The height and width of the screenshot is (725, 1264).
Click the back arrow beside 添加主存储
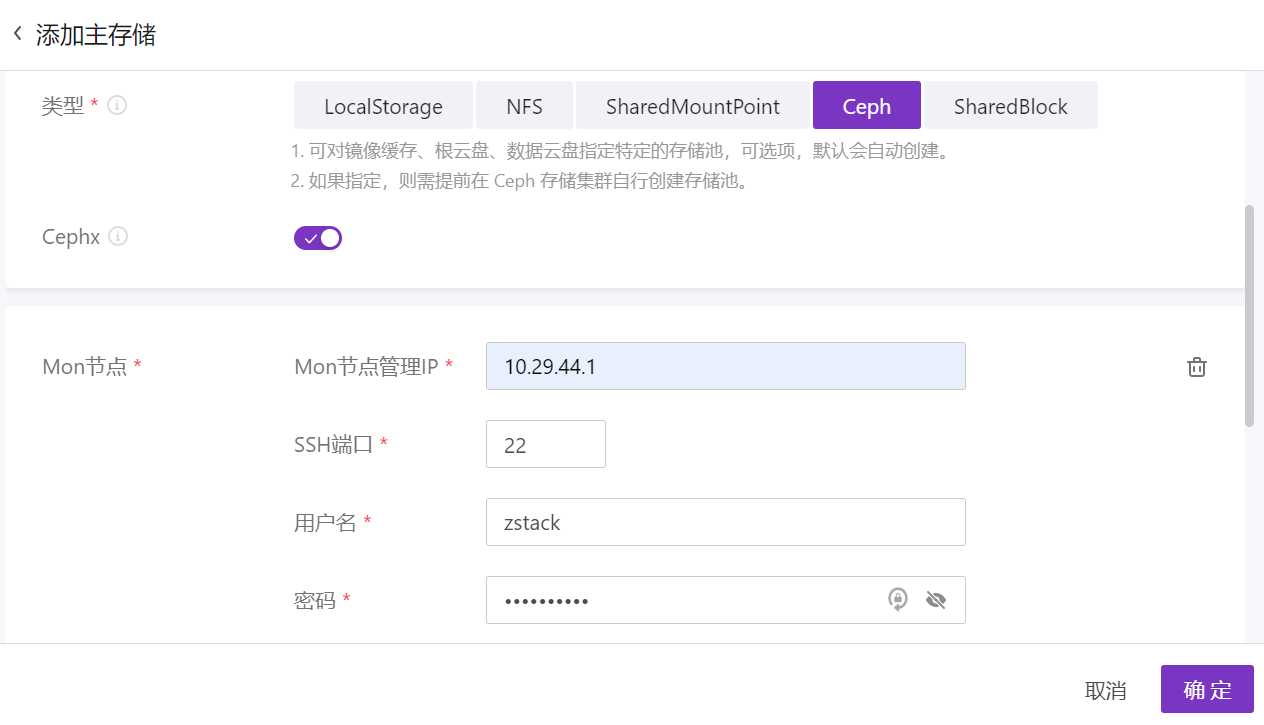[x=17, y=33]
